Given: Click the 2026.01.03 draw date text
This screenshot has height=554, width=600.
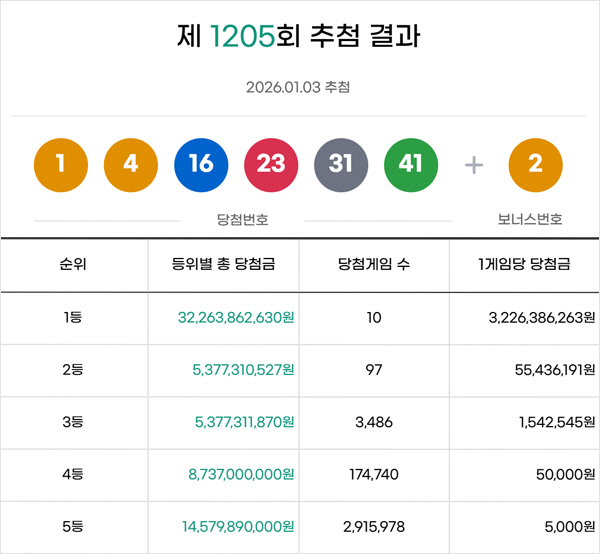Looking at the screenshot, I should pos(284,88).
